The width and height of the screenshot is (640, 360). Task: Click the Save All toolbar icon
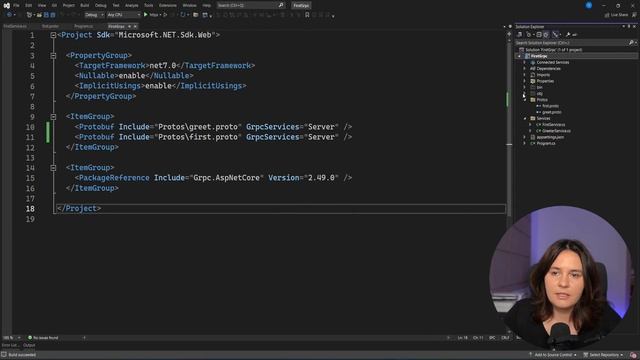coord(53,15)
